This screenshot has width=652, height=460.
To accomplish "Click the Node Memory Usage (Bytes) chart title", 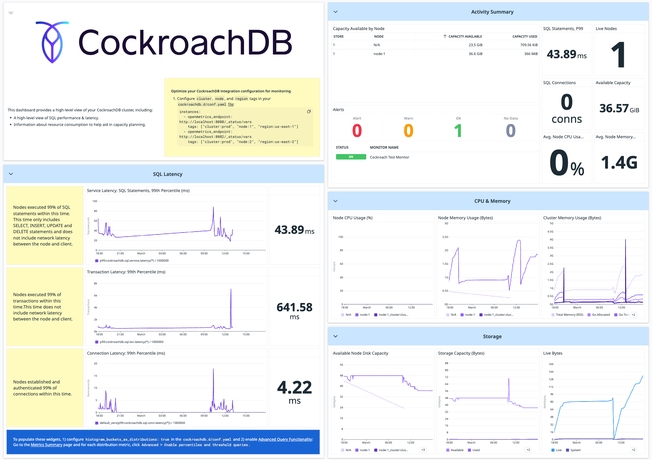I will [464, 218].
